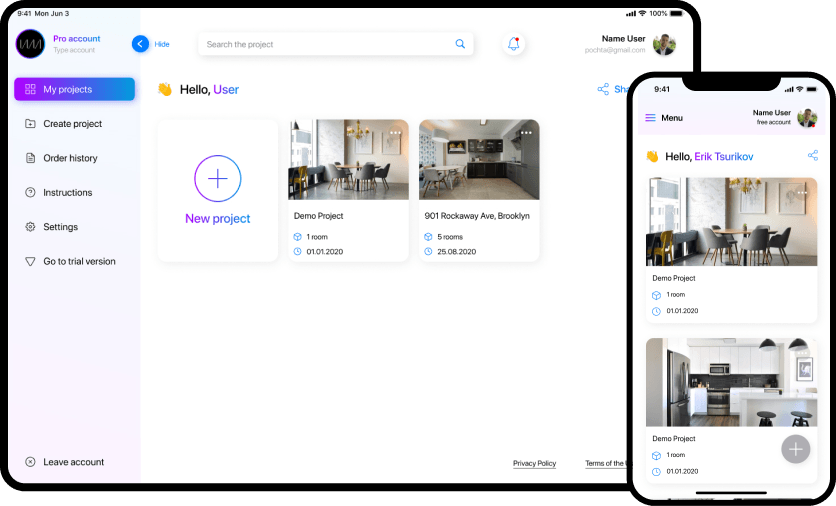
Task: Open more options on 901 Rockaway card
Action: pyautogui.click(x=526, y=133)
